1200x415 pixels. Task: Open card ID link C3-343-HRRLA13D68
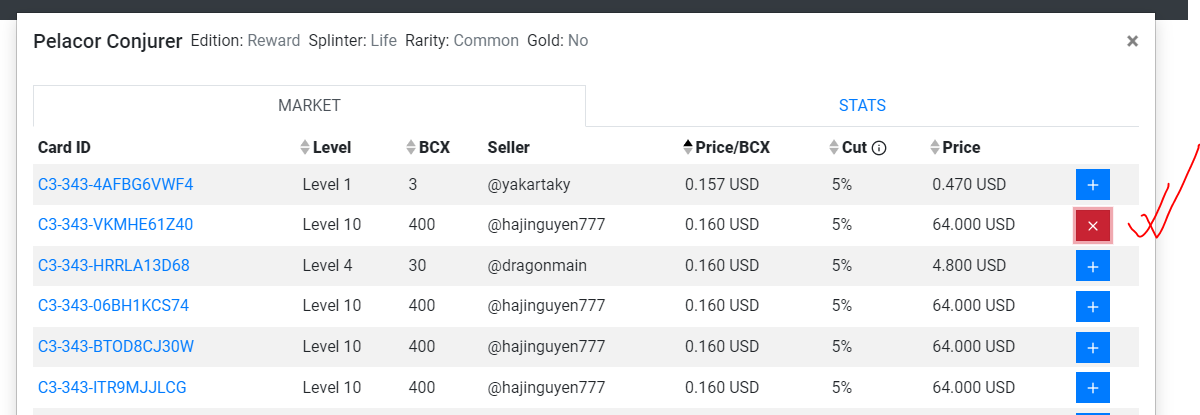point(113,266)
